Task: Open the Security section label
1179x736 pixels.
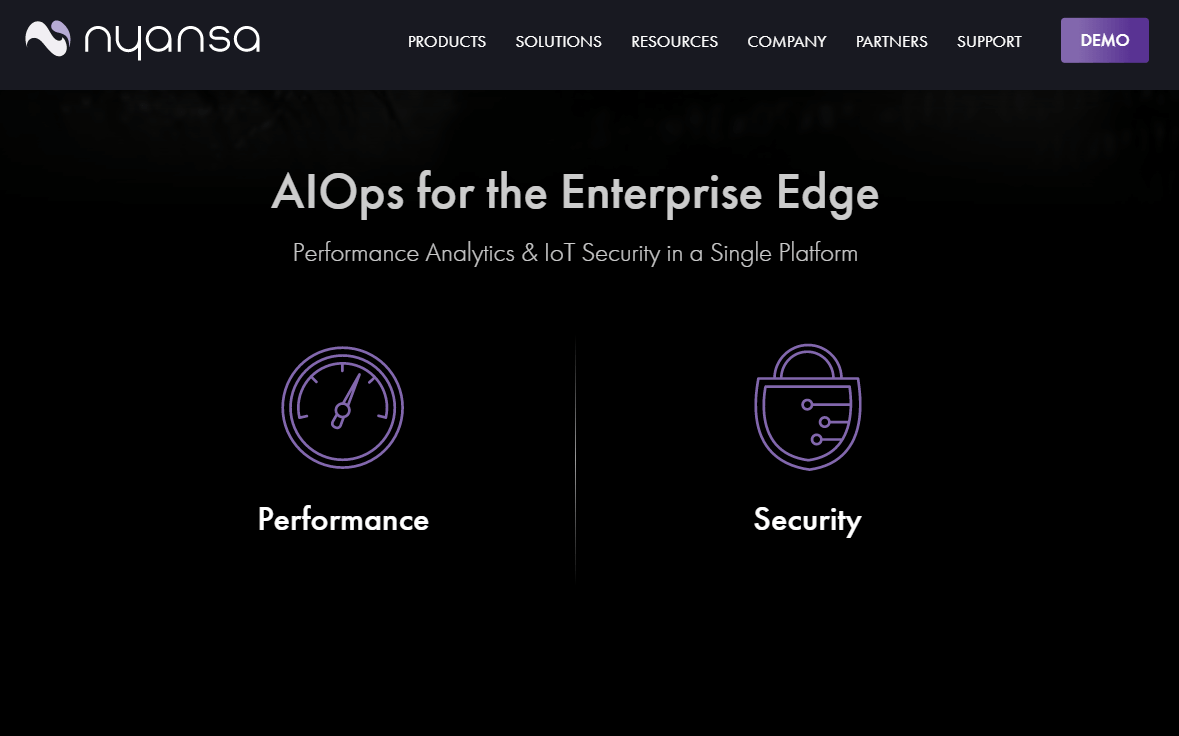Action: 807,520
